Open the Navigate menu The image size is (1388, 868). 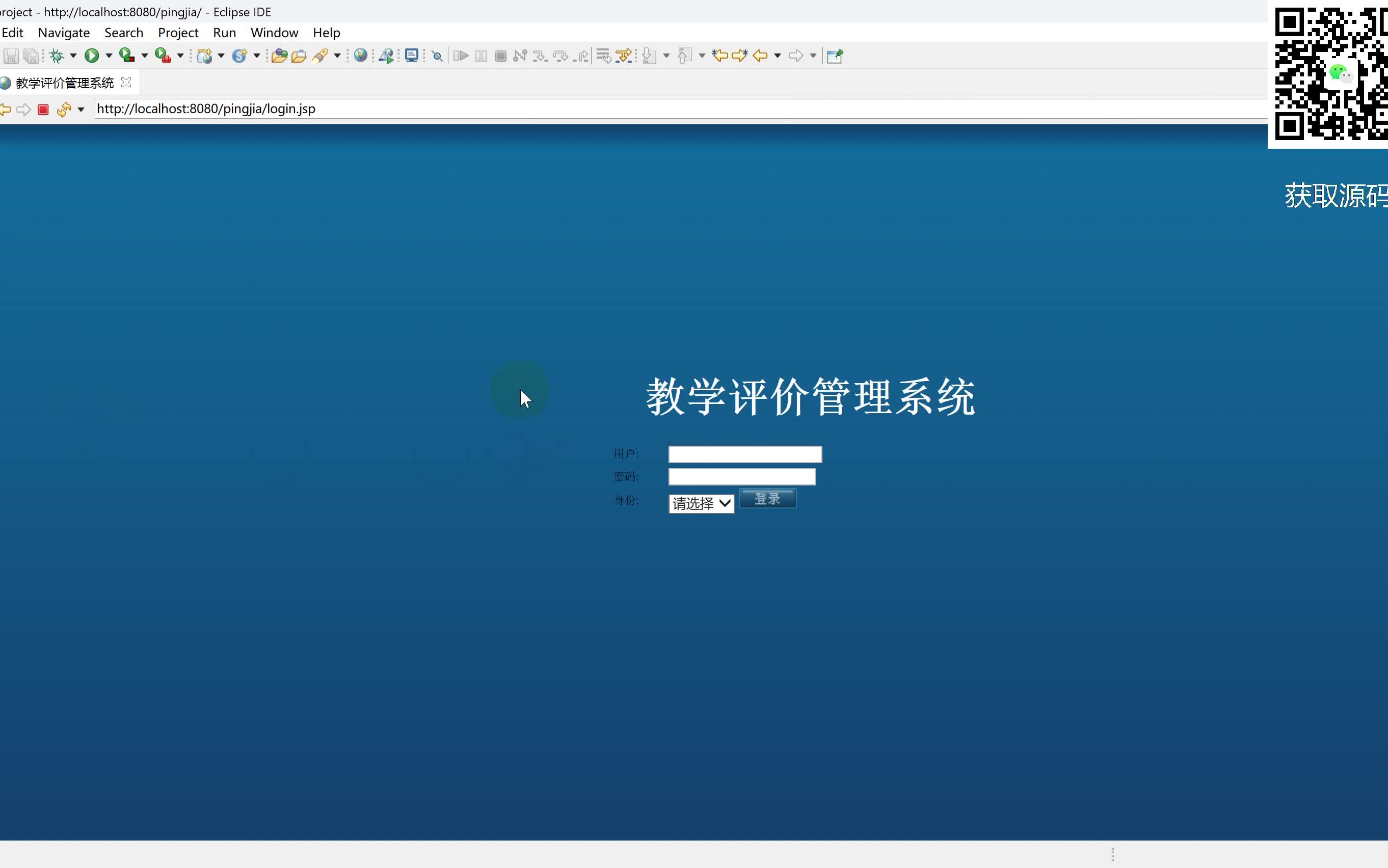pyautogui.click(x=63, y=33)
